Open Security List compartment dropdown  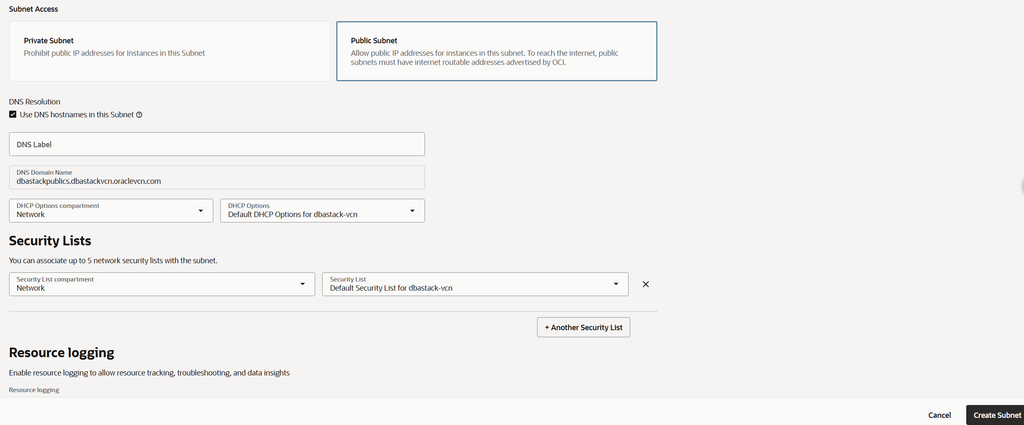pyautogui.click(x=162, y=284)
